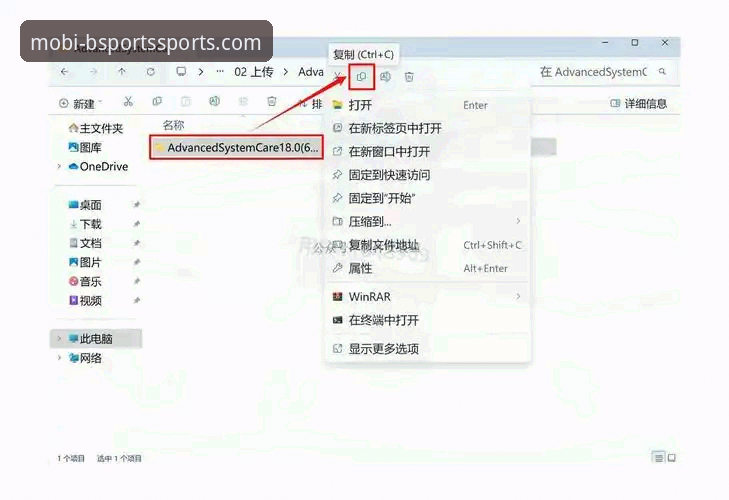Expand the OneDrive tree node
729x500 pixels.
click(59, 167)
